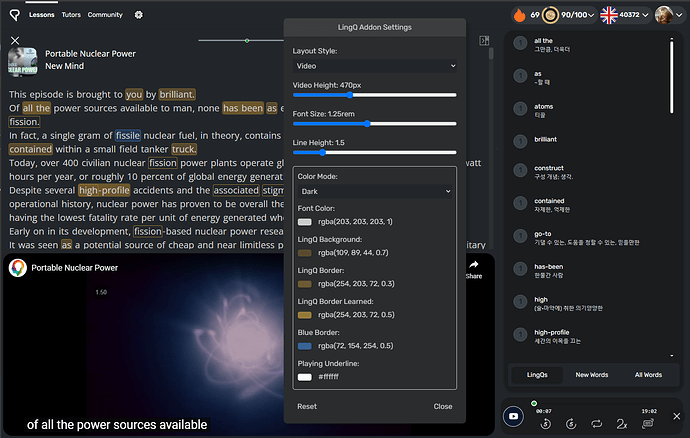Open the Playing Underline color swatch
The height and width of the screenshot is (438, 690).
point(305,377)
